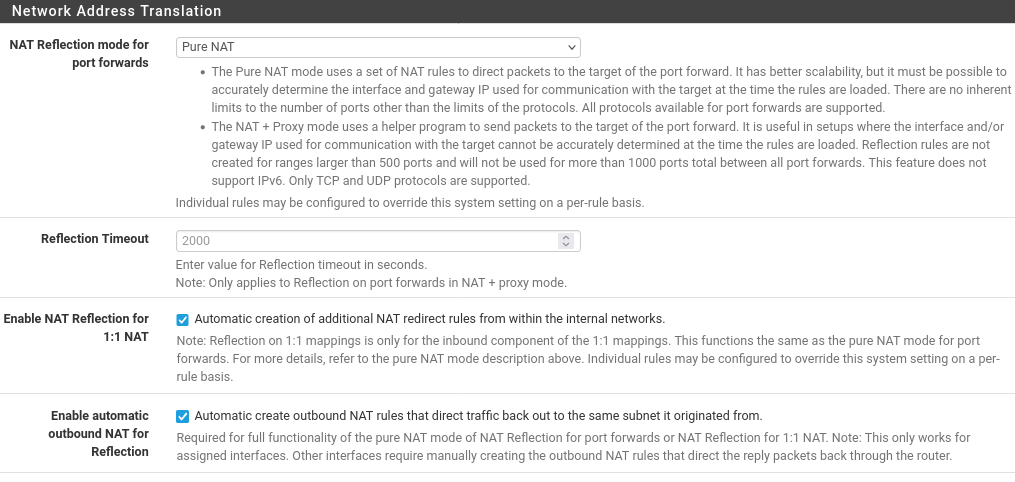Click the 'Enable automatic outbound NAT for Reflection' label
This screenshot has width=1015, height=482.
98,433
